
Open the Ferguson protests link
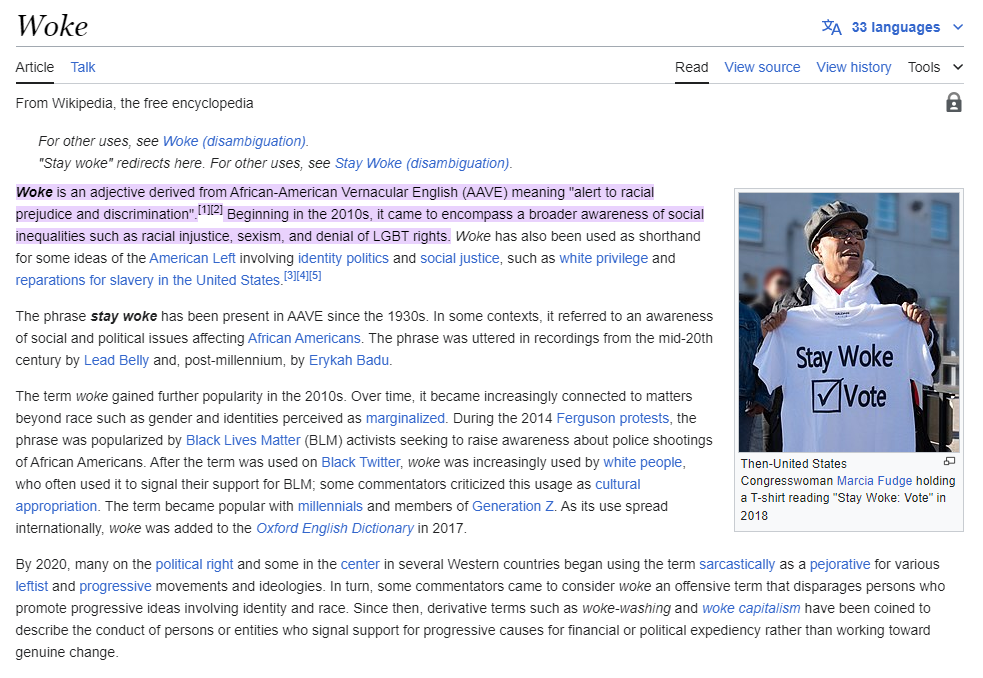pos(612,418)
